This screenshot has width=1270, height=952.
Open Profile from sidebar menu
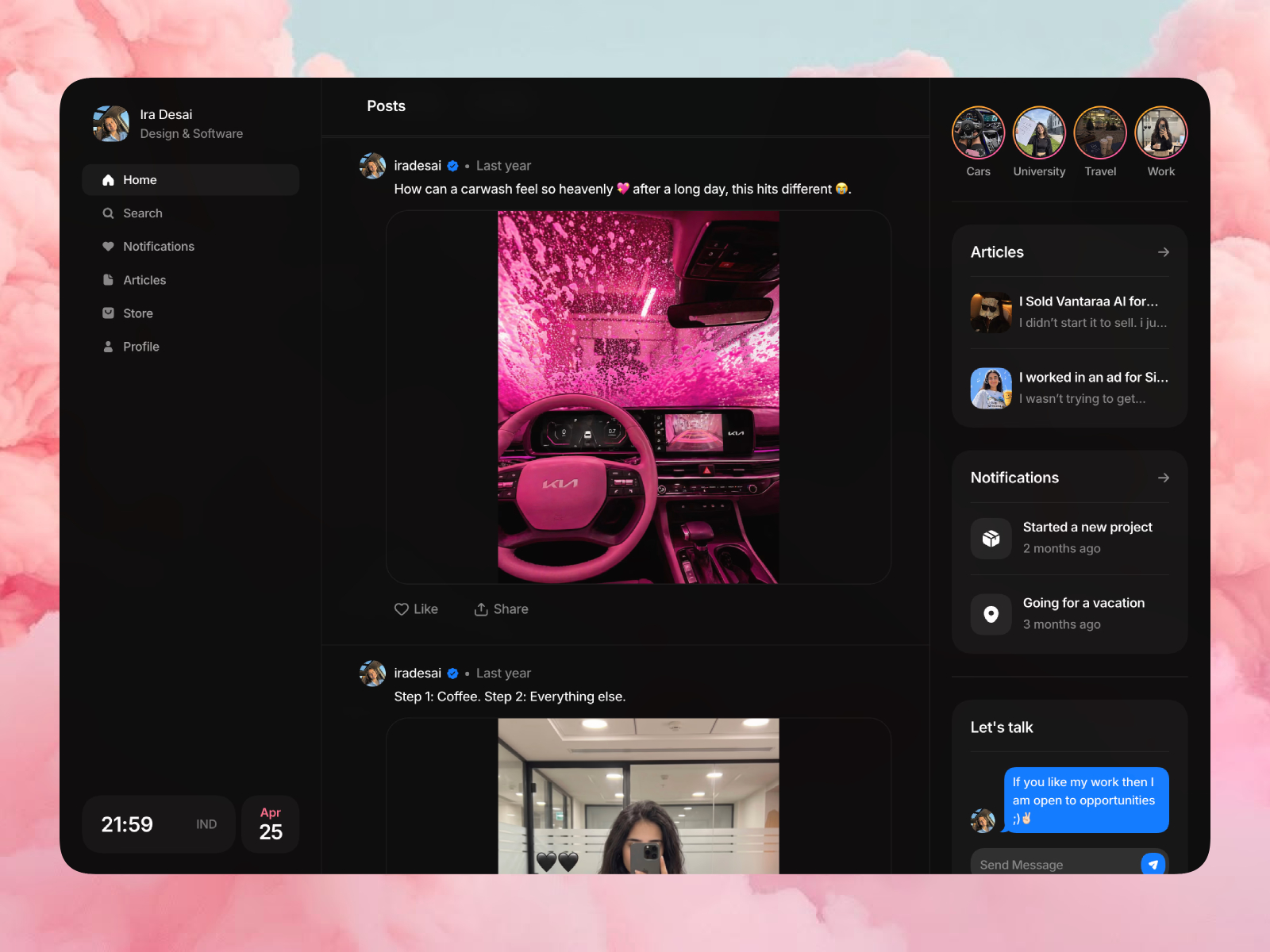(x=190, y=347)
